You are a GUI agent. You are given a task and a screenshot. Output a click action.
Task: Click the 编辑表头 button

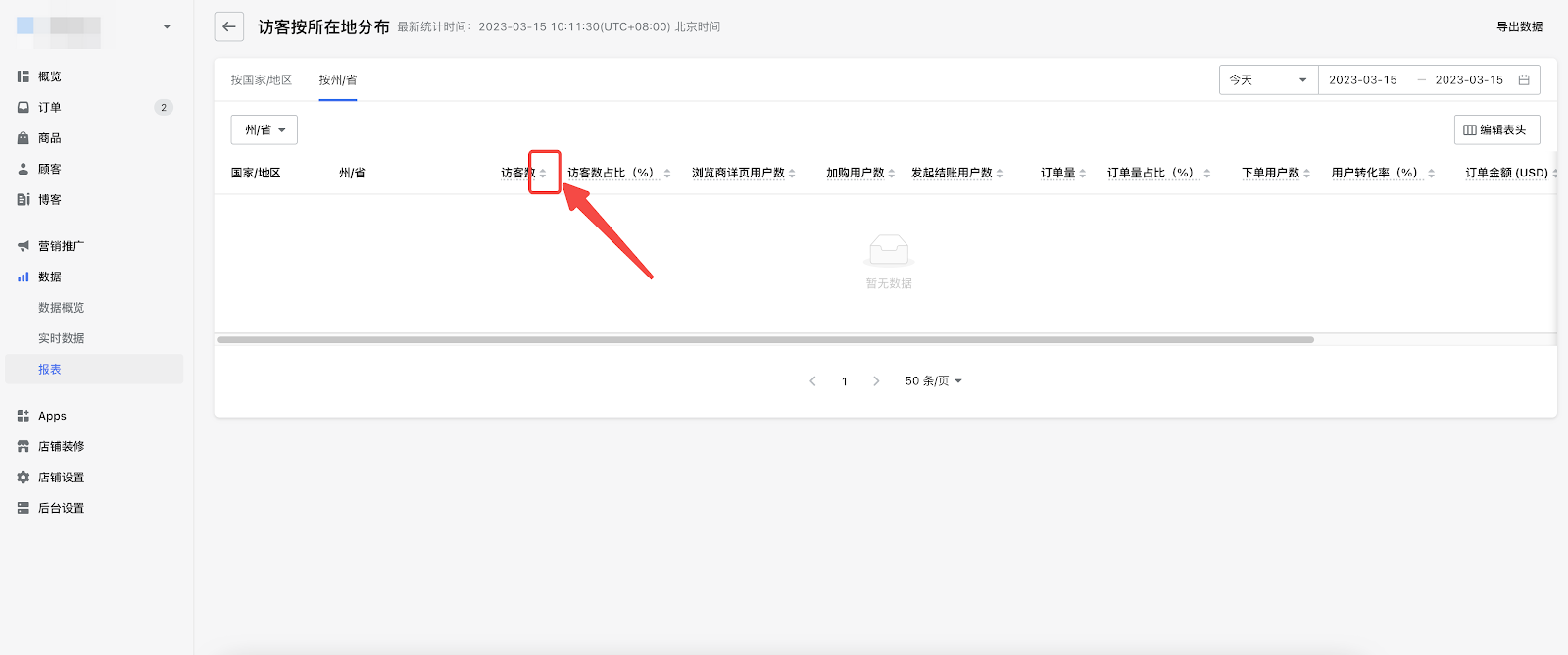[x=1496, y=129]
